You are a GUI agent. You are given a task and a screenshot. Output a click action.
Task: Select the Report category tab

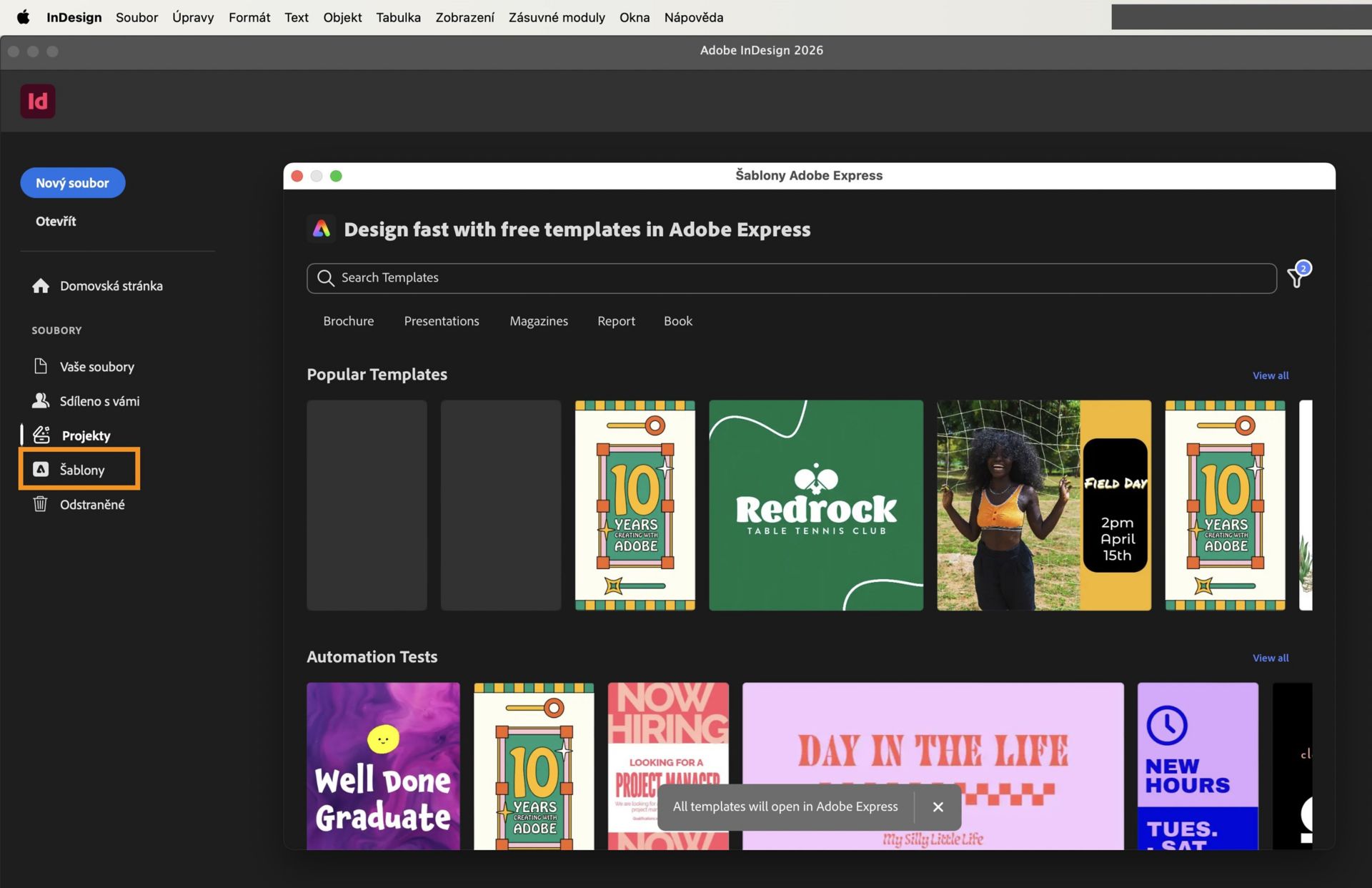pyautogui.click(x=616, y=321)
